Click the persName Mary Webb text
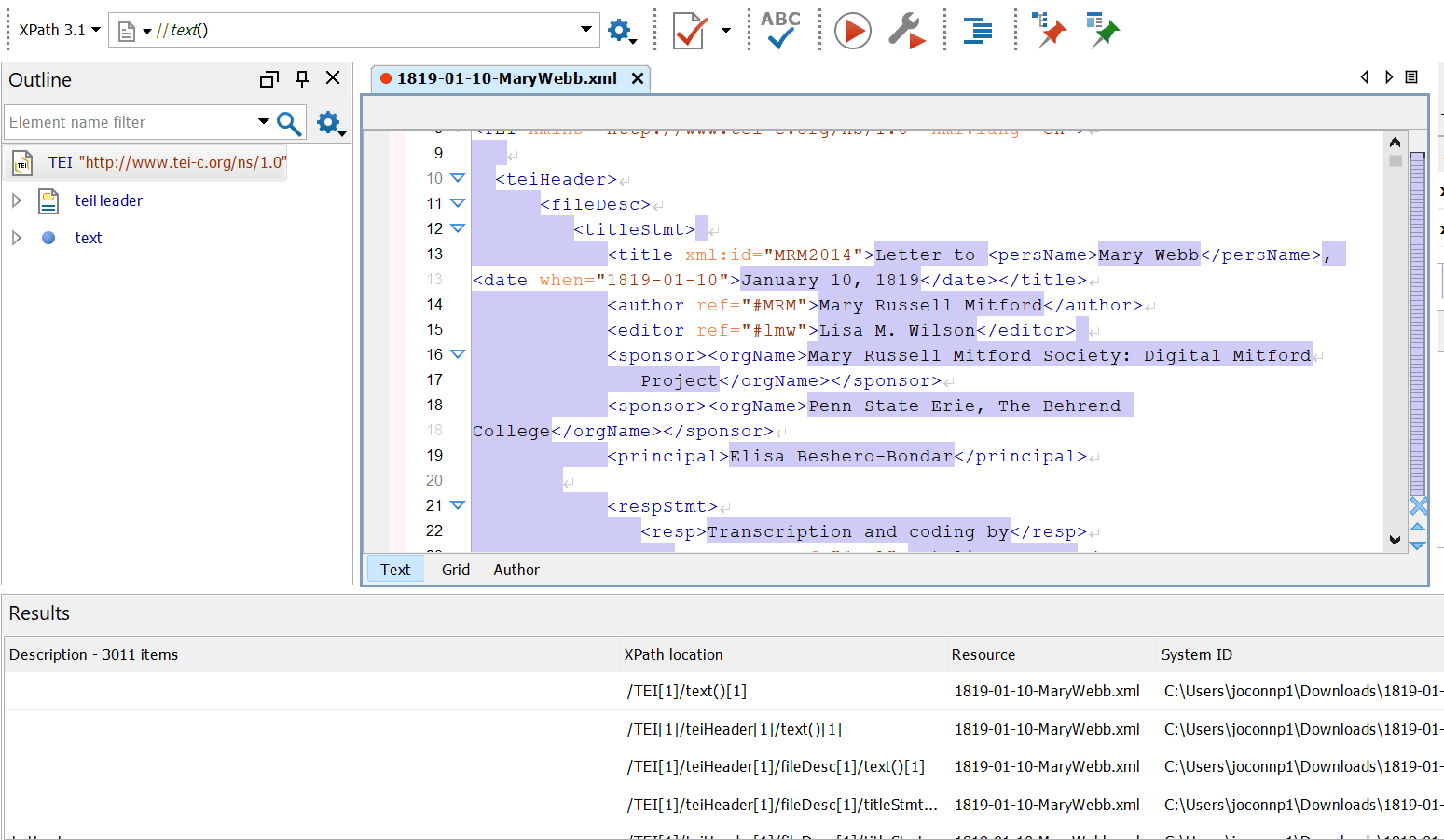1444x840 pixels. (1148, 255)
